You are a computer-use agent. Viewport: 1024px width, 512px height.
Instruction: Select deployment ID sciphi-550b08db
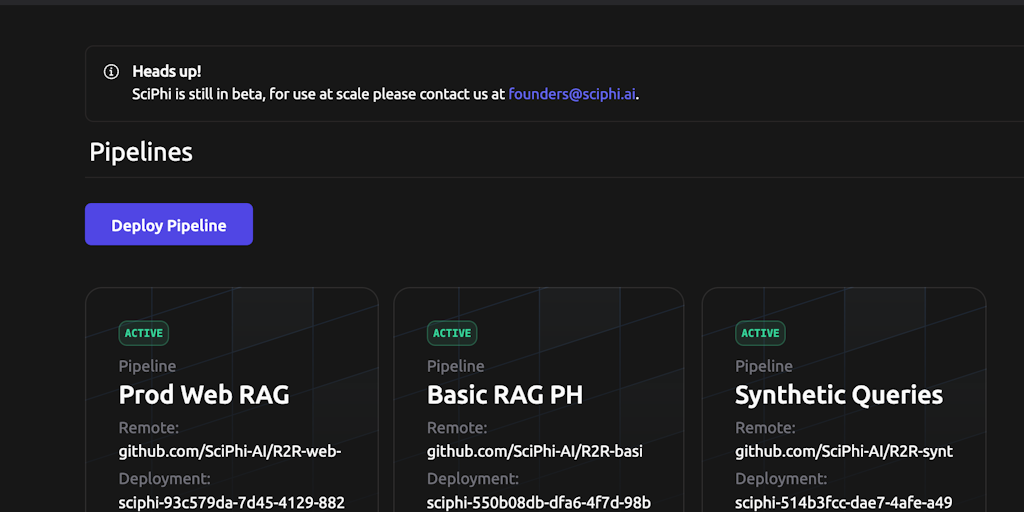click(539, 502)
